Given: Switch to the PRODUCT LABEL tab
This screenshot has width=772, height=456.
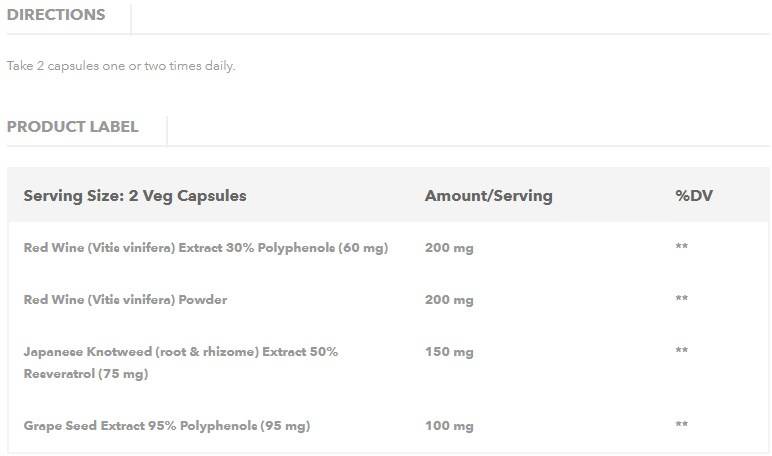Looking at the screenshot, I should [x=72, y=127].
